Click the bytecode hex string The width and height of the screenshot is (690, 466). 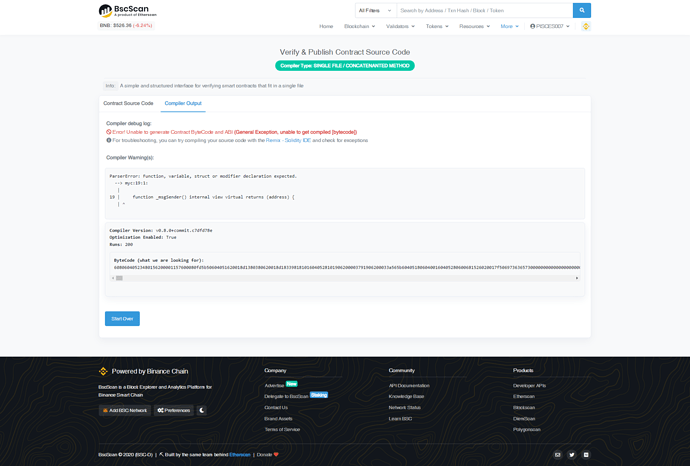347,267
